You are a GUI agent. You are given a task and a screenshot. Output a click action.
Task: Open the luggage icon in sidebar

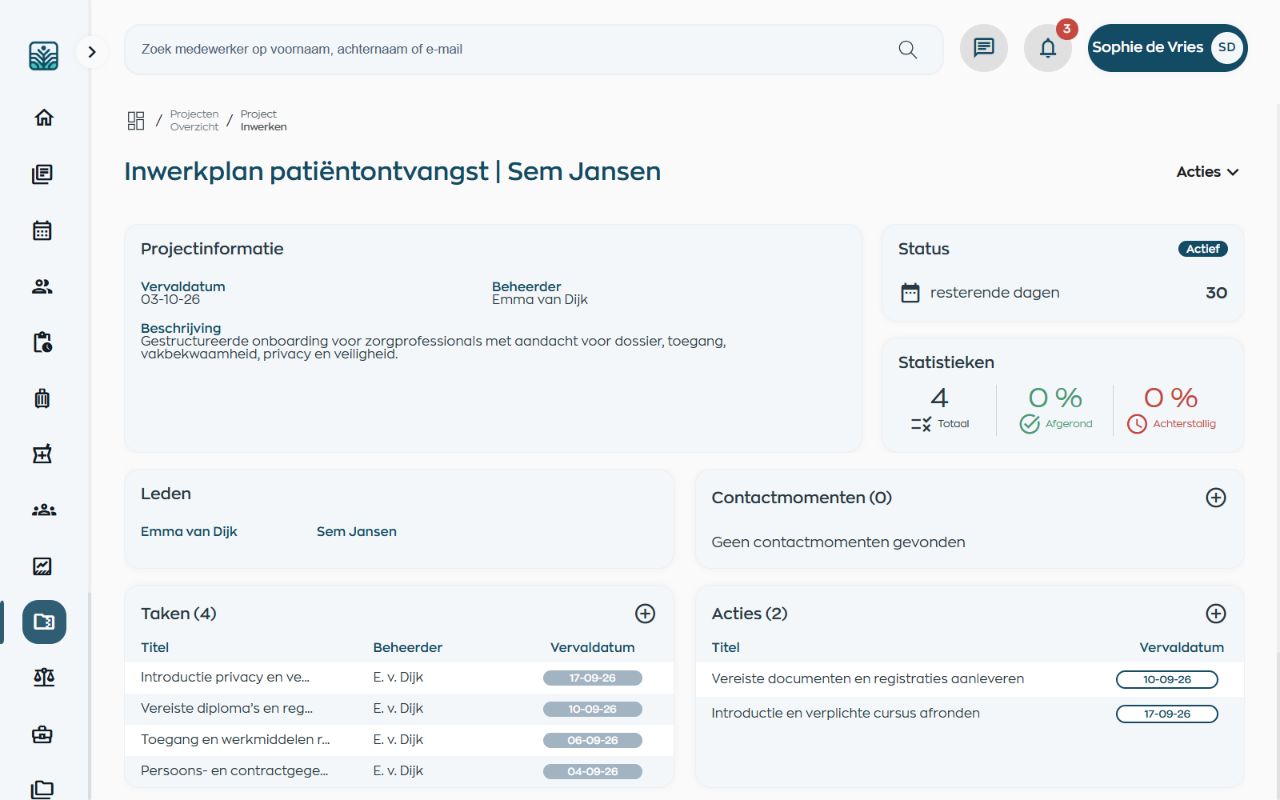(43, 399)
